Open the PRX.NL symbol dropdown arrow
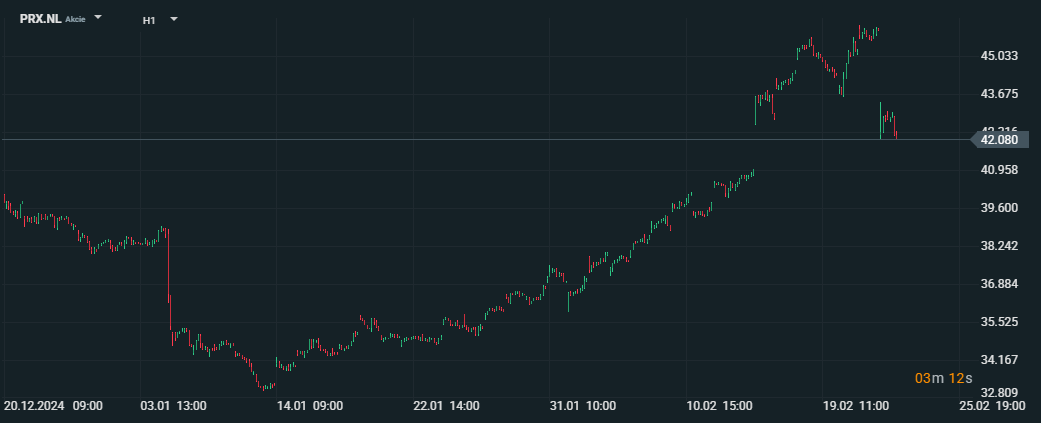 98,18
